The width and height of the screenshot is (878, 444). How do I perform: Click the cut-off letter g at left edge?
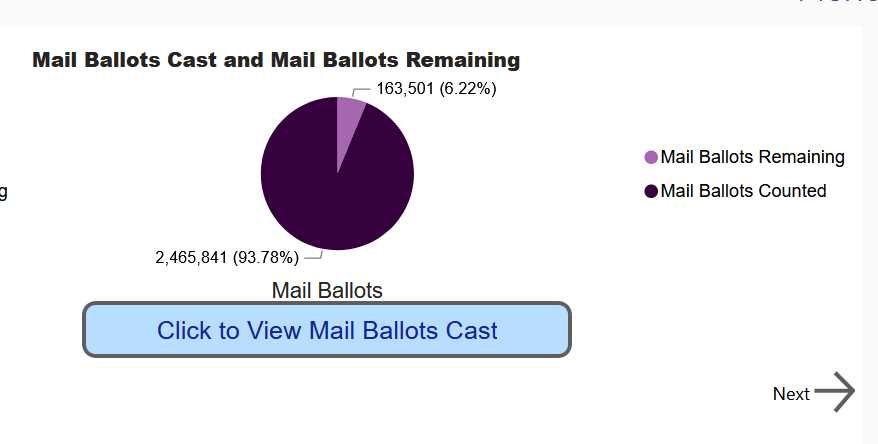click(x=3, y=193)
